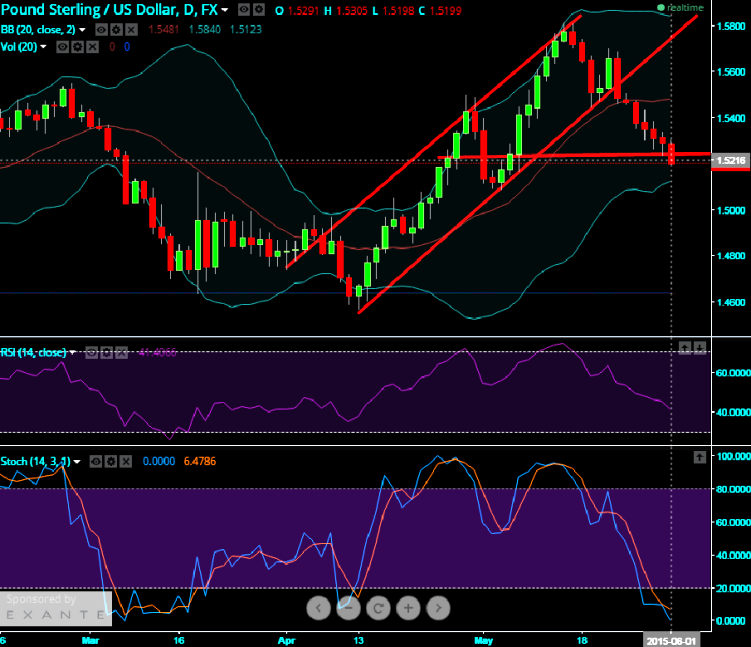Expand the BB (20, close, 2) dropdown arrow
751x647 pixels.
pyautogui.click(x=82, y=30)
